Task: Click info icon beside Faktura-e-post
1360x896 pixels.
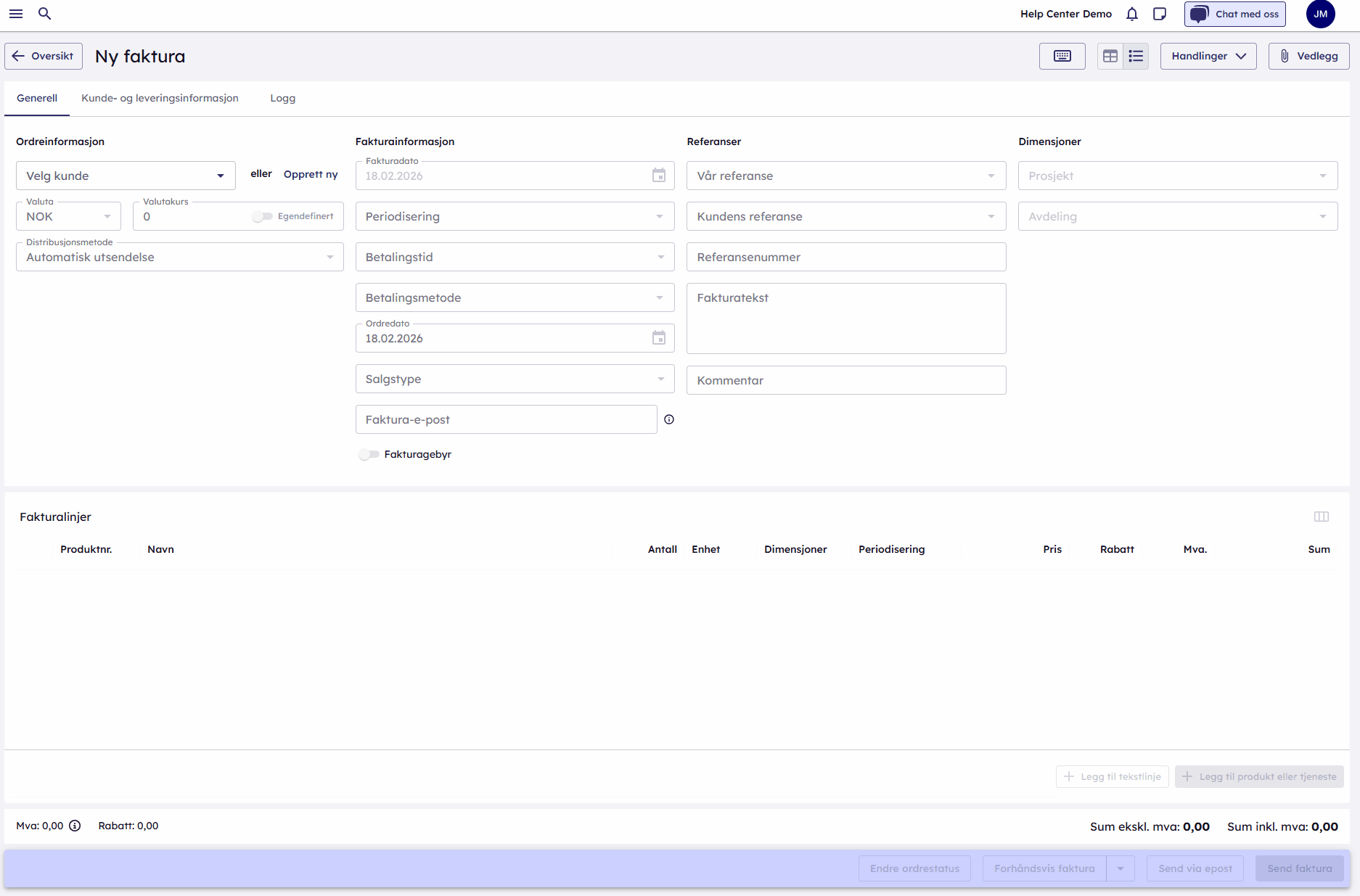Action: pos(669,419)
